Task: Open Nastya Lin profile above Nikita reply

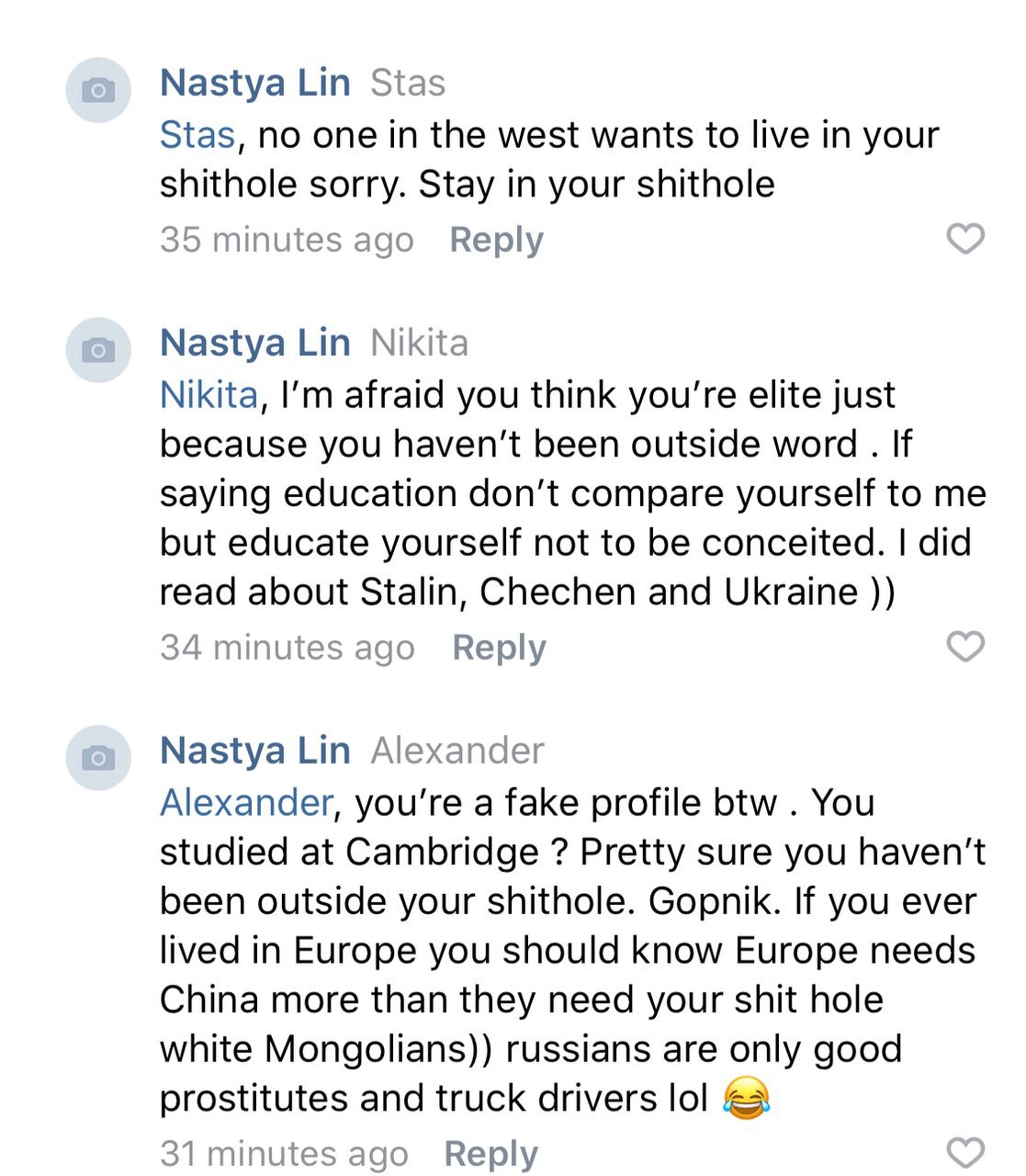Action: coord(254,343)
